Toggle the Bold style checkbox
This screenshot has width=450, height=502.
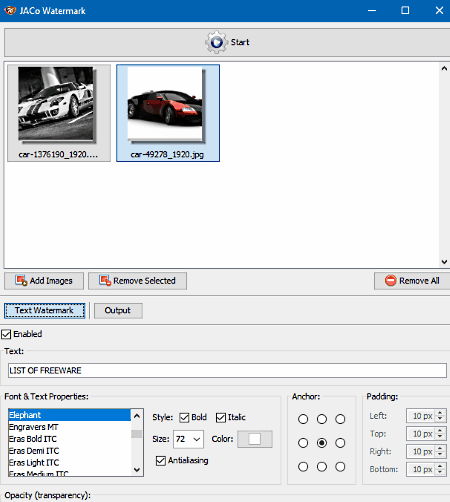coord(184,417)
